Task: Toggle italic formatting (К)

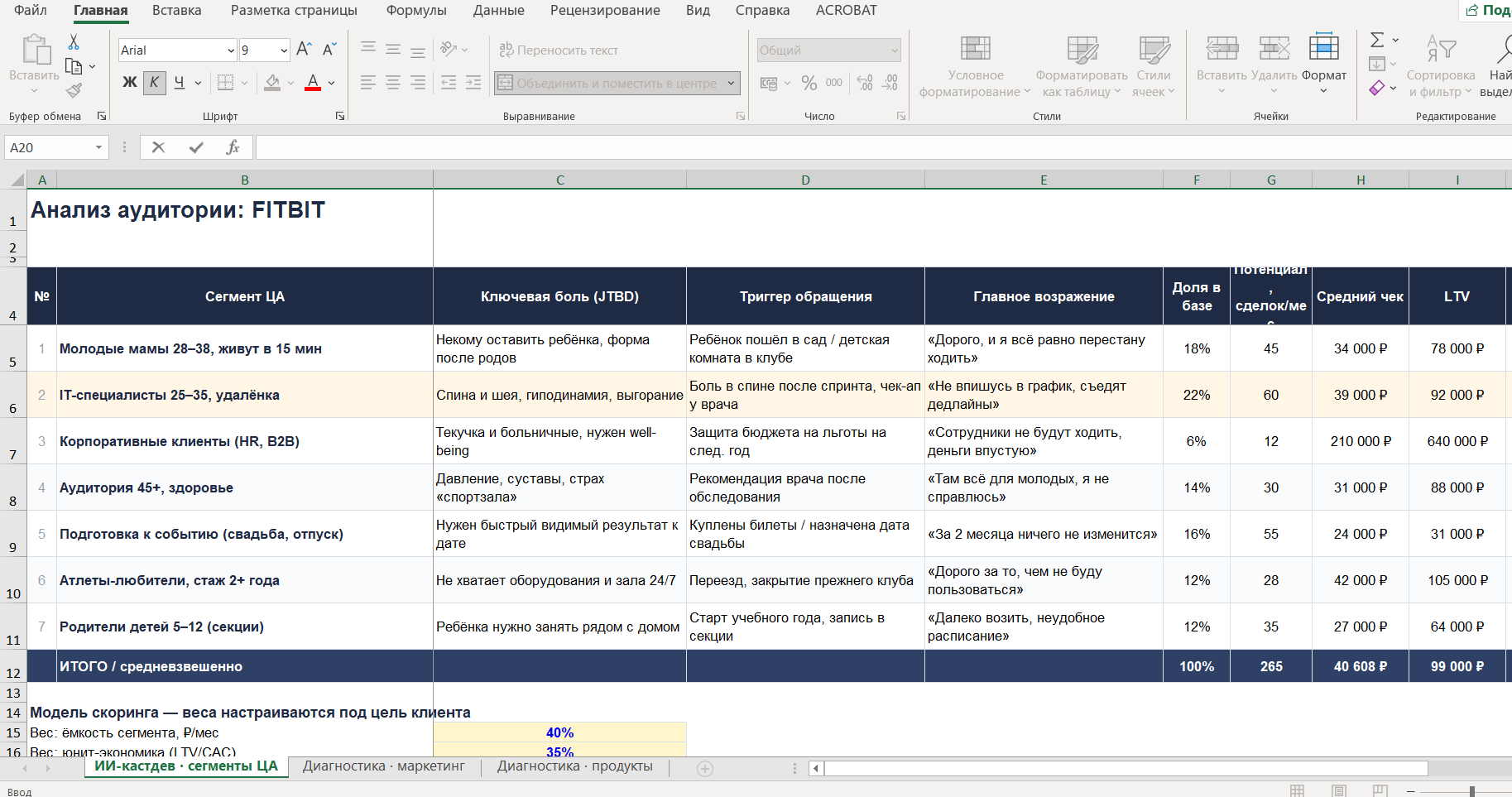Action: click(x=155, y=83)
